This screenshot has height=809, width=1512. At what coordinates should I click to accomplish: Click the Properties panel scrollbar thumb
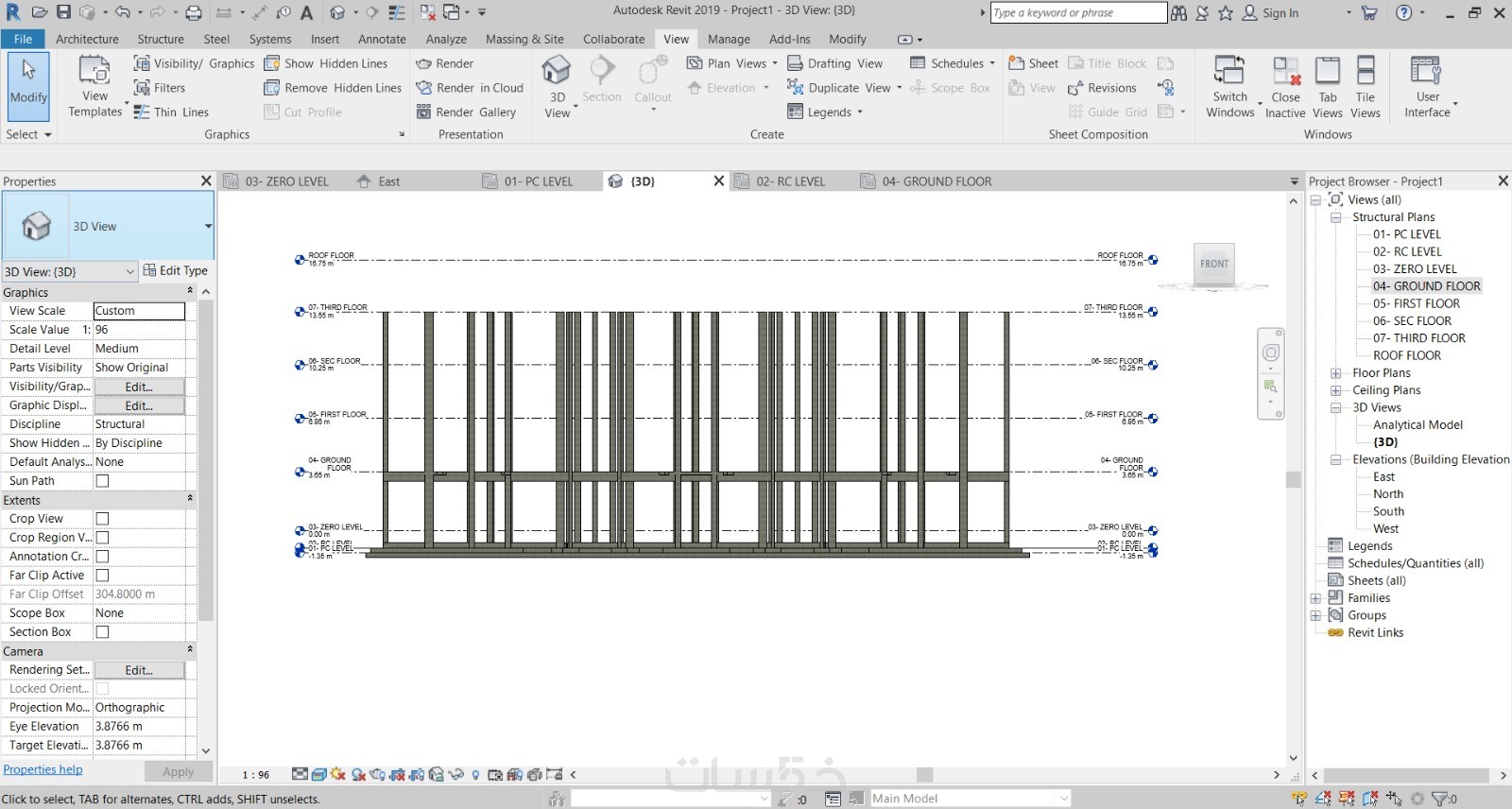click(206, 460)
